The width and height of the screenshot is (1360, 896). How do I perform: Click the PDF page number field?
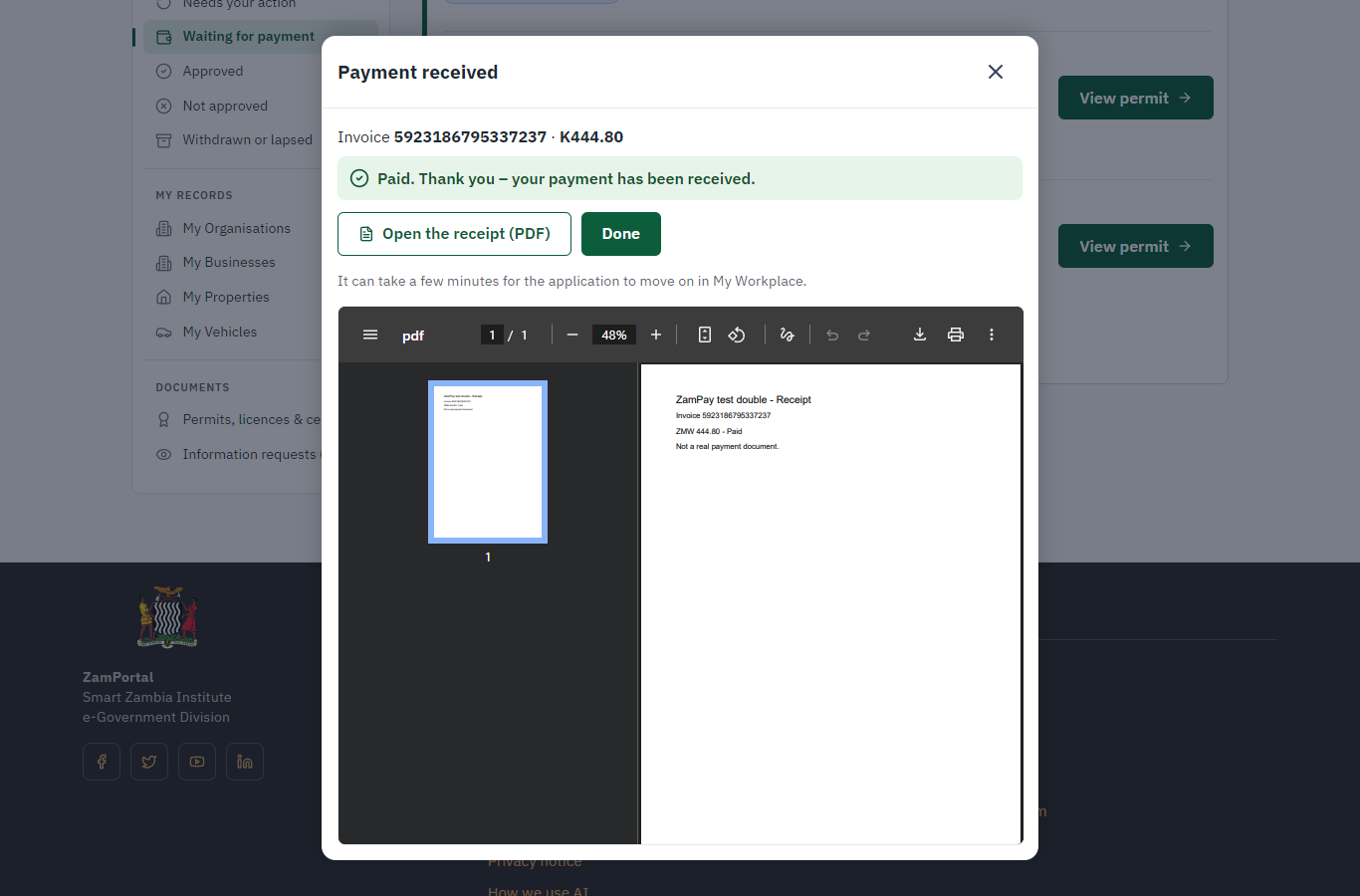click(x=492, y=335)
